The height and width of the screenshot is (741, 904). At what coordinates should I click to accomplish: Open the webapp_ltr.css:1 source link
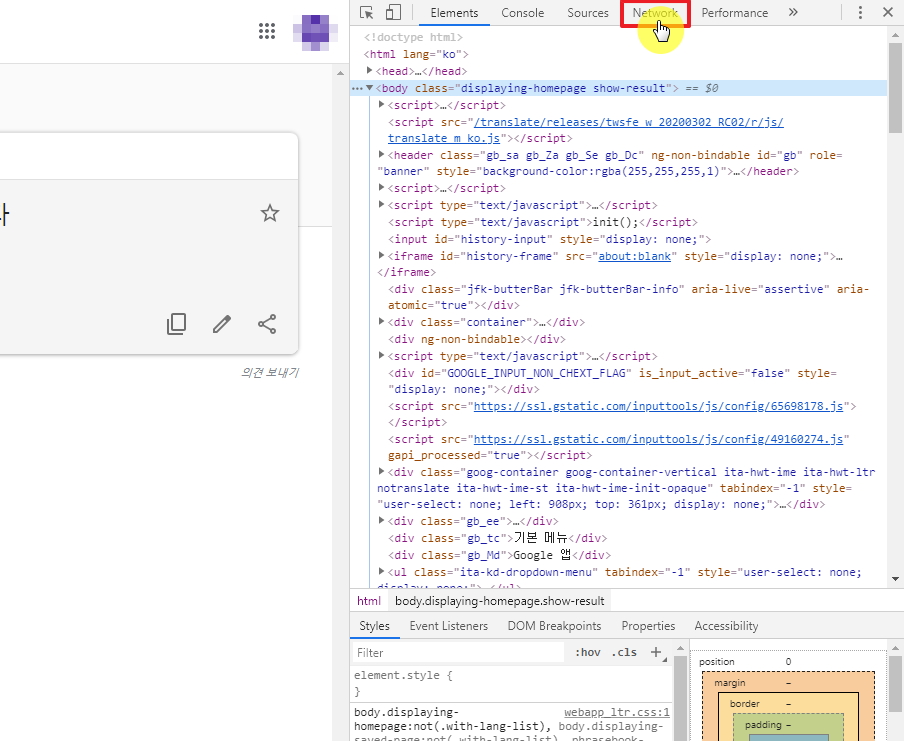click(x=616, y=712)
